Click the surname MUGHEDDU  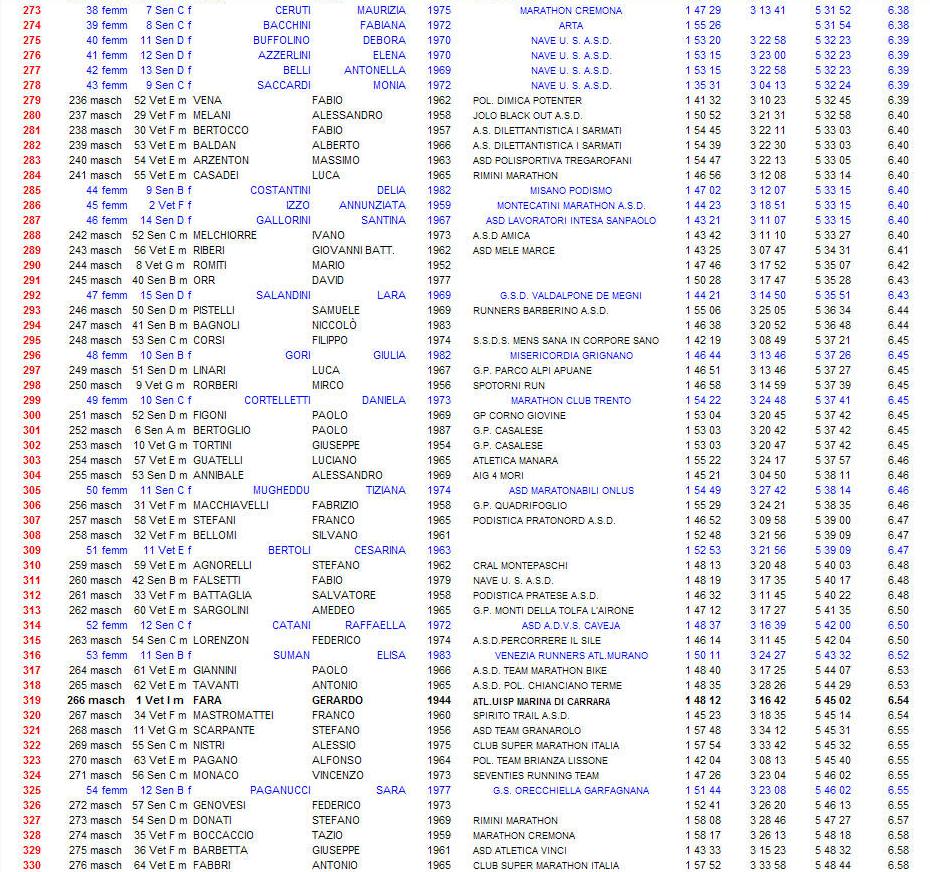(x=281, y=491)
